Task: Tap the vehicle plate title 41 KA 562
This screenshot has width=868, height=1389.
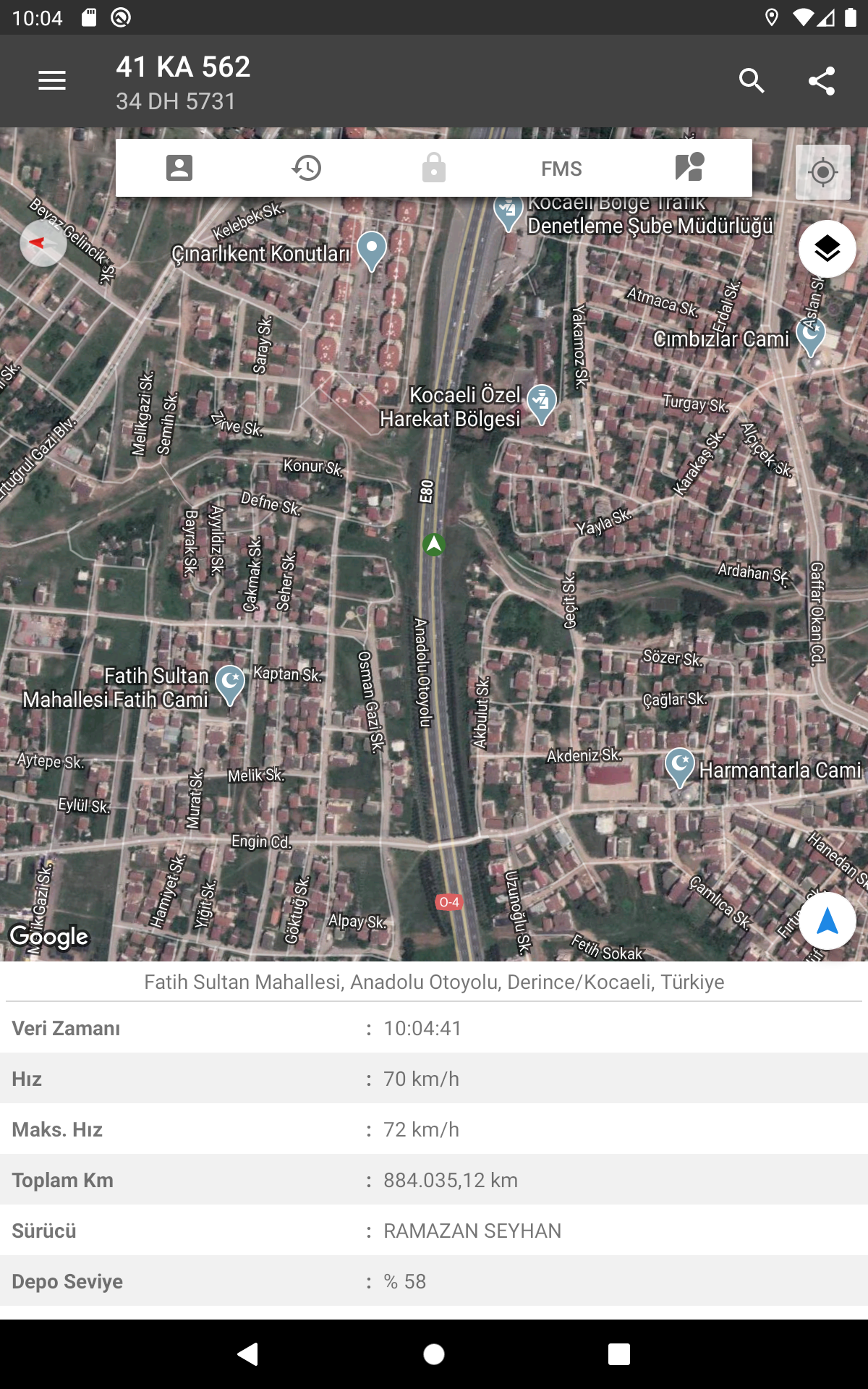Action: click(x=183, y=67)
